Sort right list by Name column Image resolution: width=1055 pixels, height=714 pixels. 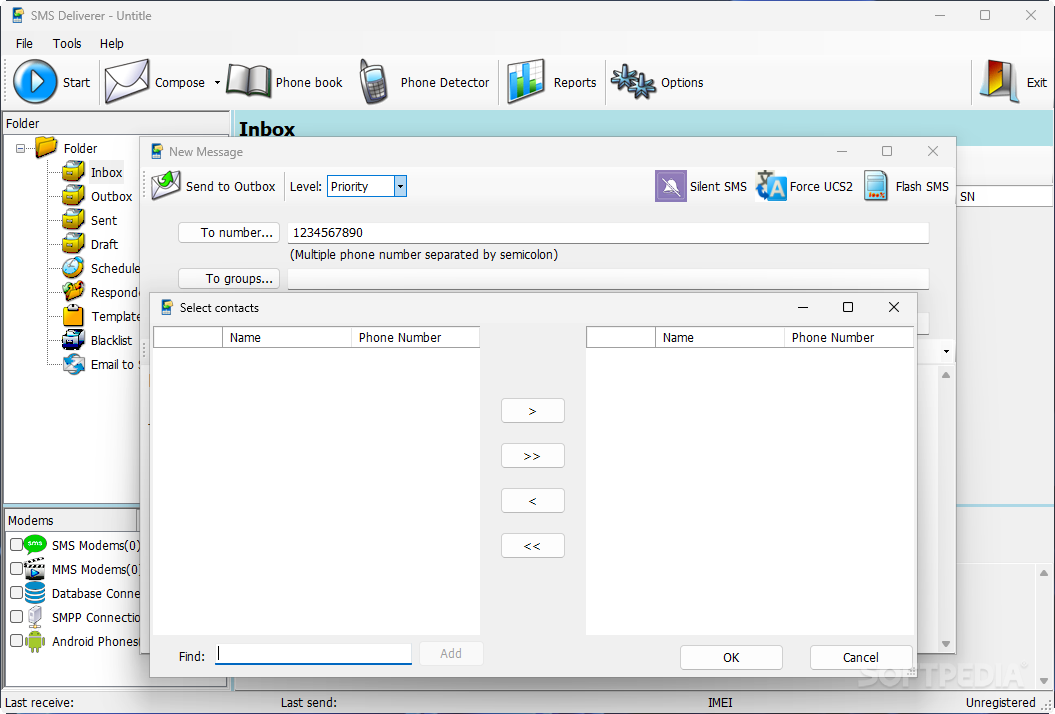[x=719, y=337]
